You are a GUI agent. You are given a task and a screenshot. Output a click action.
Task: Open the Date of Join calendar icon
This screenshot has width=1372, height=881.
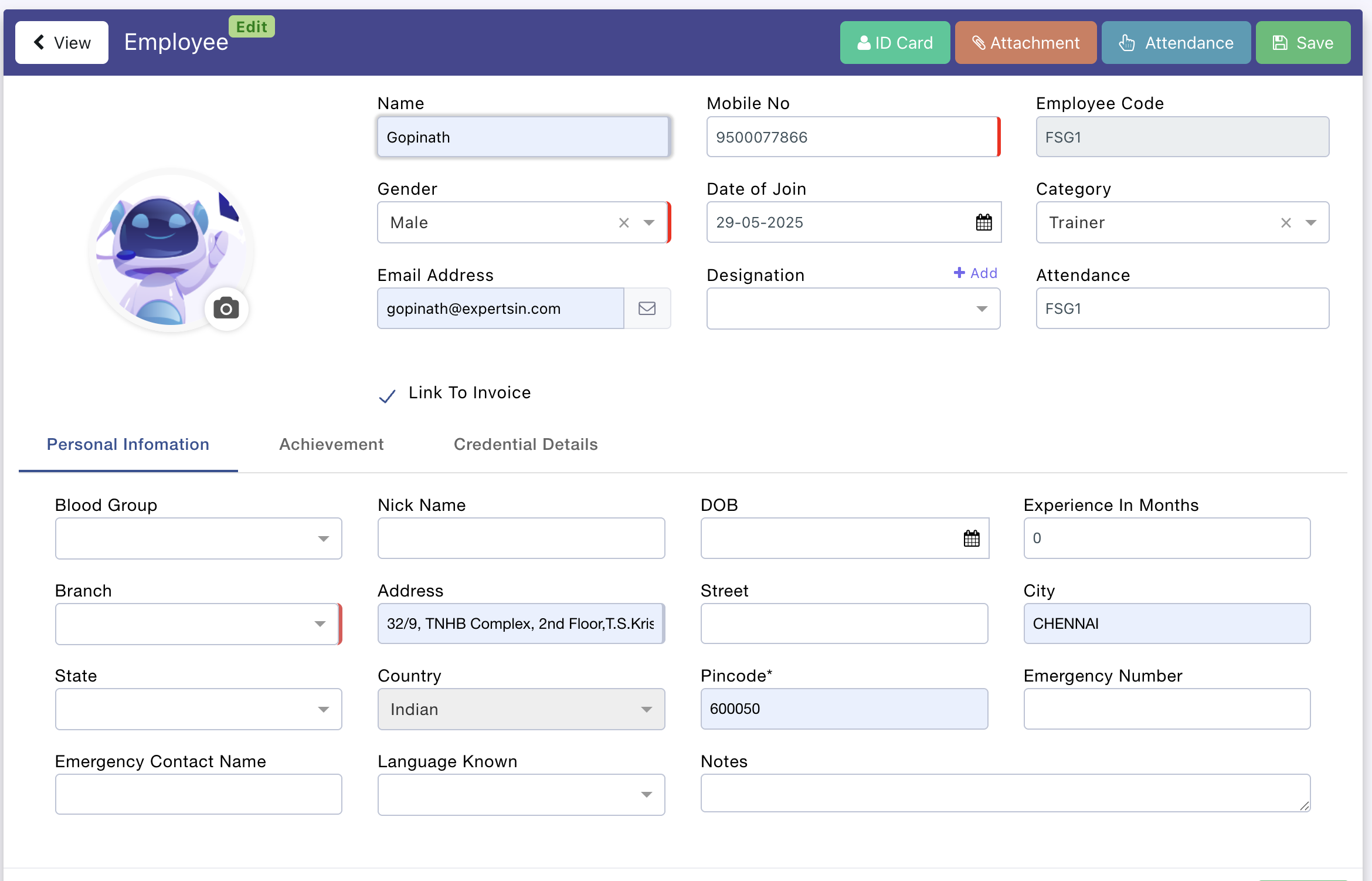[984, 223]
